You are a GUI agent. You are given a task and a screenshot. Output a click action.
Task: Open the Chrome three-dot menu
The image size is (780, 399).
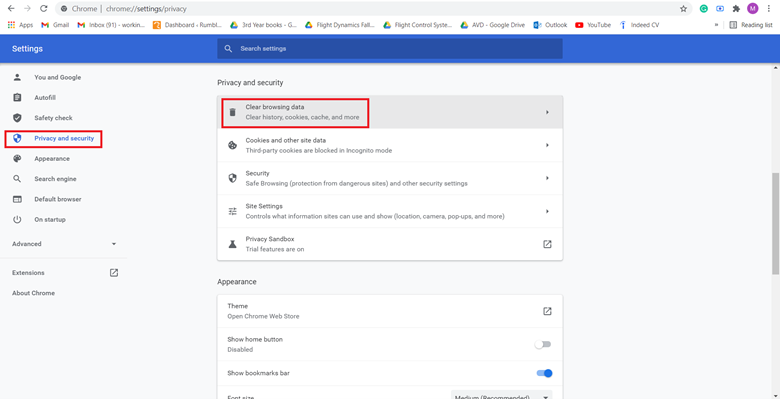[770, 8]
